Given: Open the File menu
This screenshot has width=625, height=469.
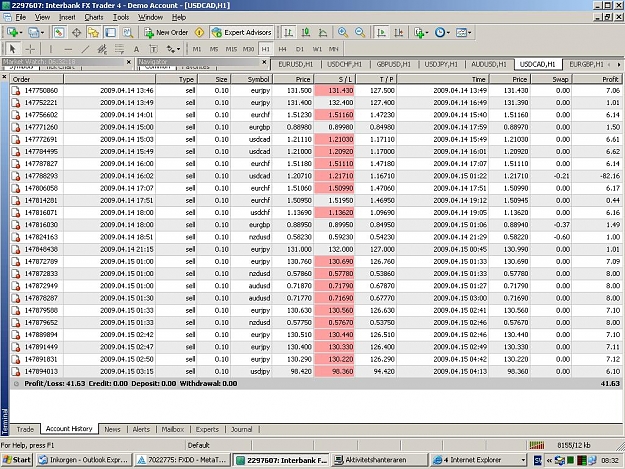Looking at the screenshot, I should [x=20, y=17].
